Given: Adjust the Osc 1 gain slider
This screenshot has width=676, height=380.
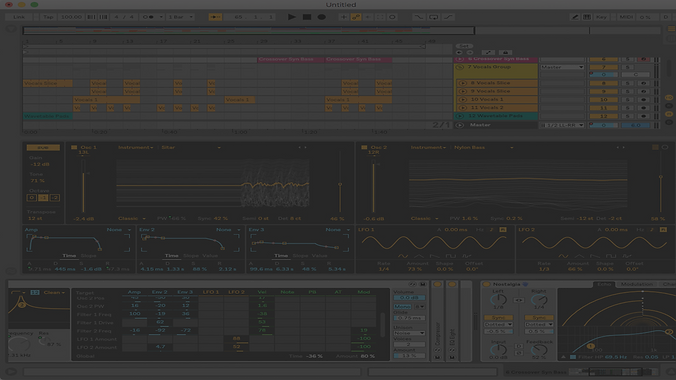Looking at the screenshot, I should [83, 185].
